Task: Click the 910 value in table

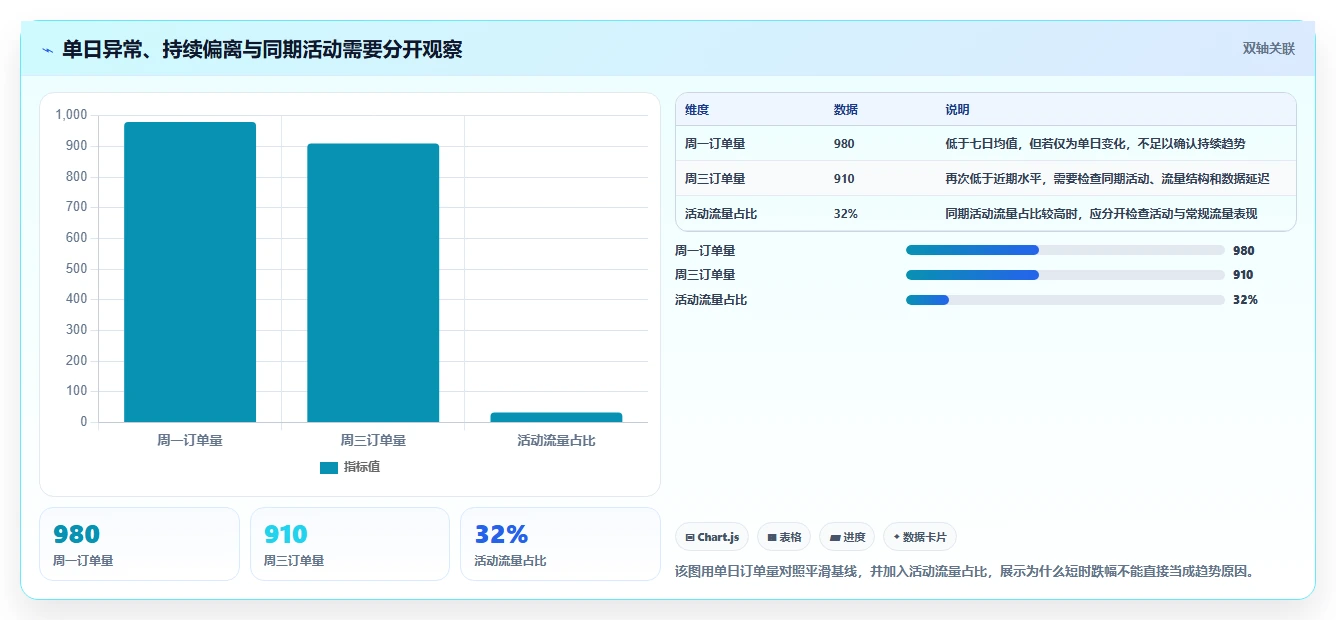Action: (x=844, y=179)
